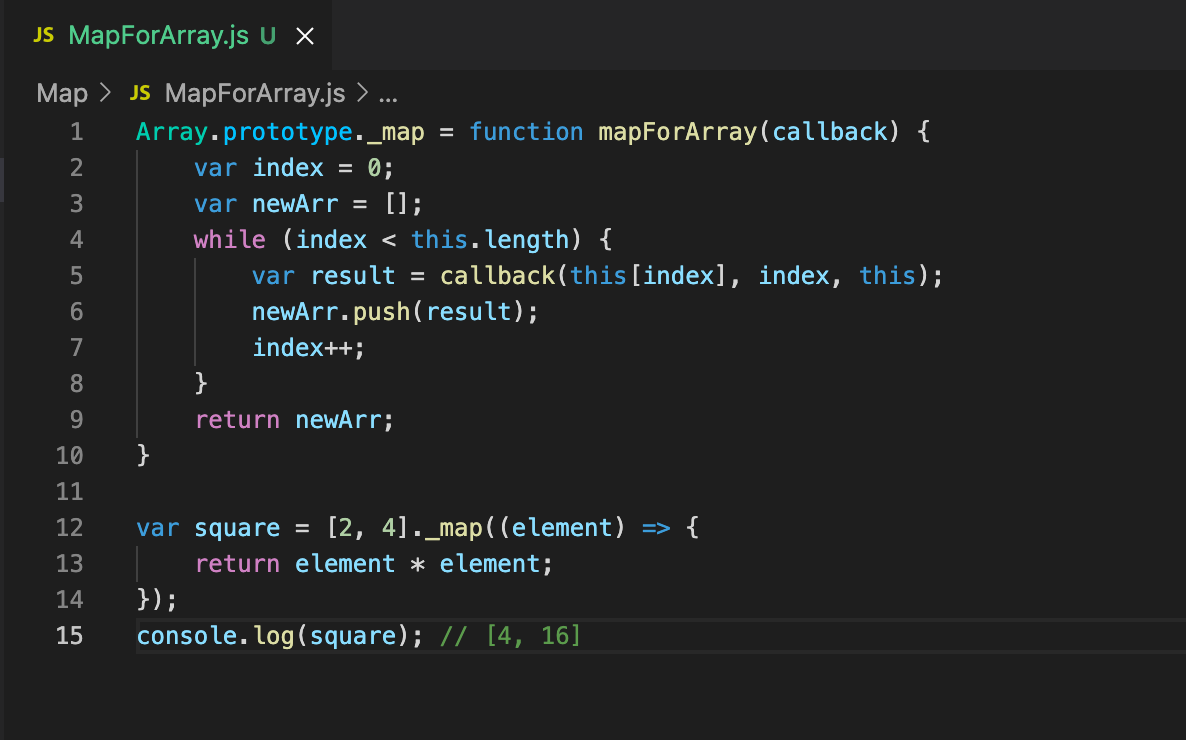The image size is (1186, 740).
Task: Click the JS file type icon on the tab
Action: pos(42,34)
